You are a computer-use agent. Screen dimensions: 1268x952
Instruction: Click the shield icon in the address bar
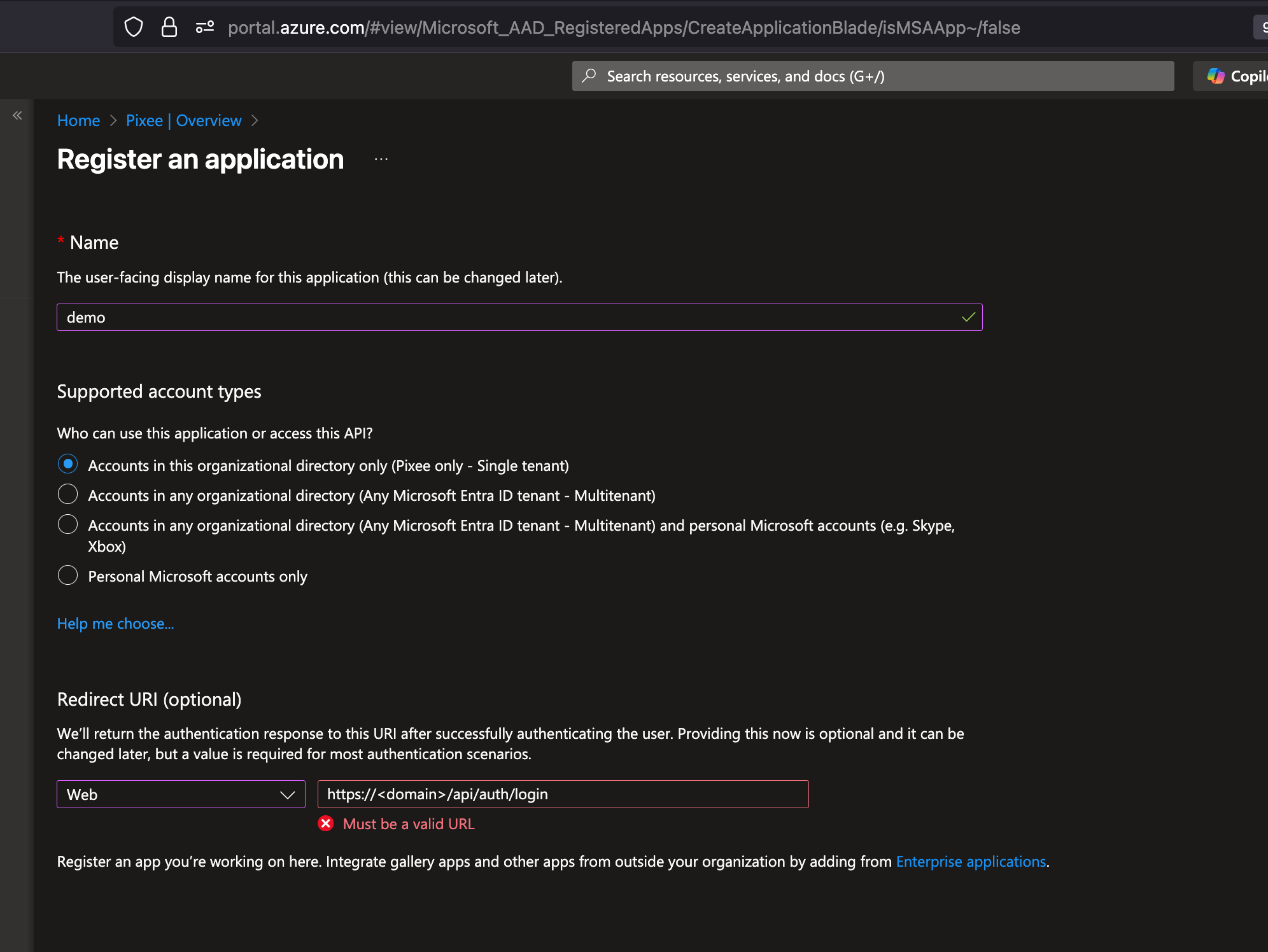(133, 27)
